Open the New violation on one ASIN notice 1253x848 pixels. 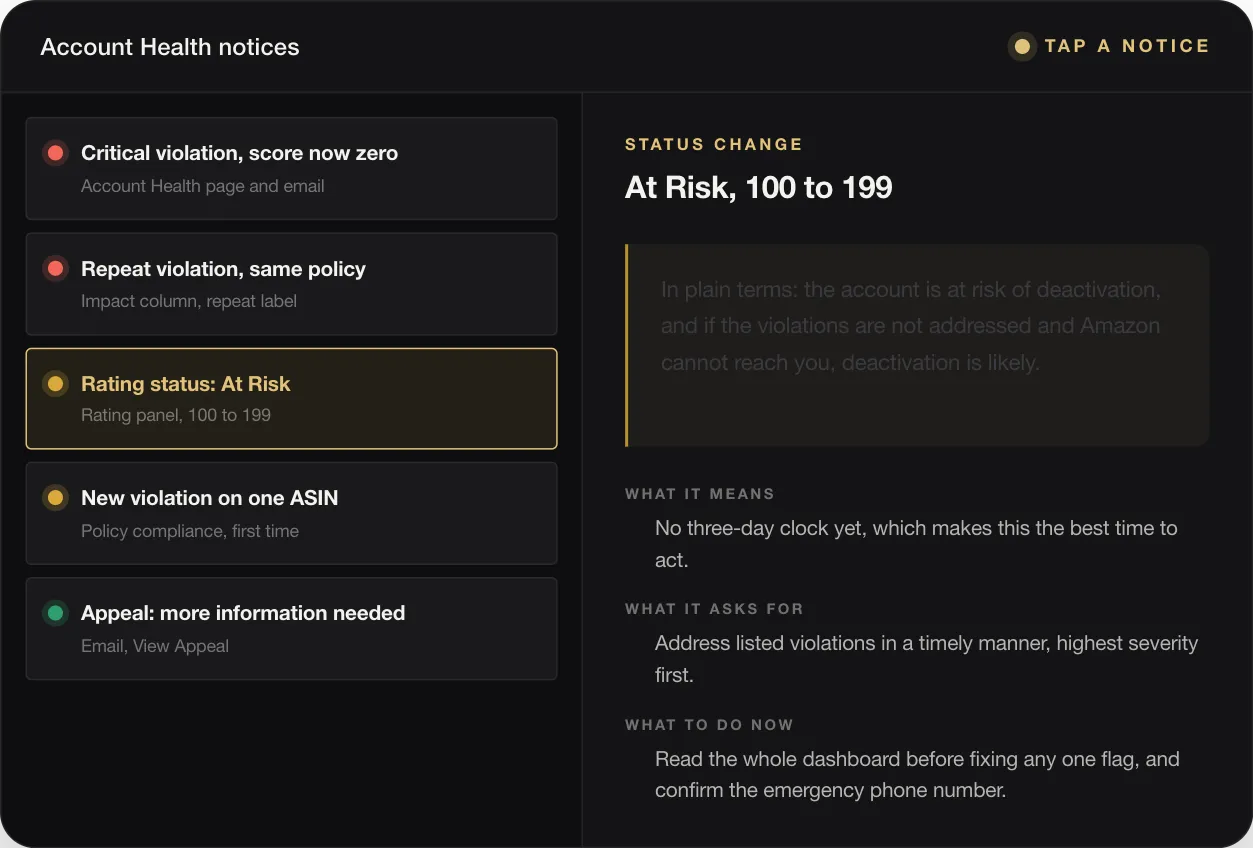pos(291,513)
